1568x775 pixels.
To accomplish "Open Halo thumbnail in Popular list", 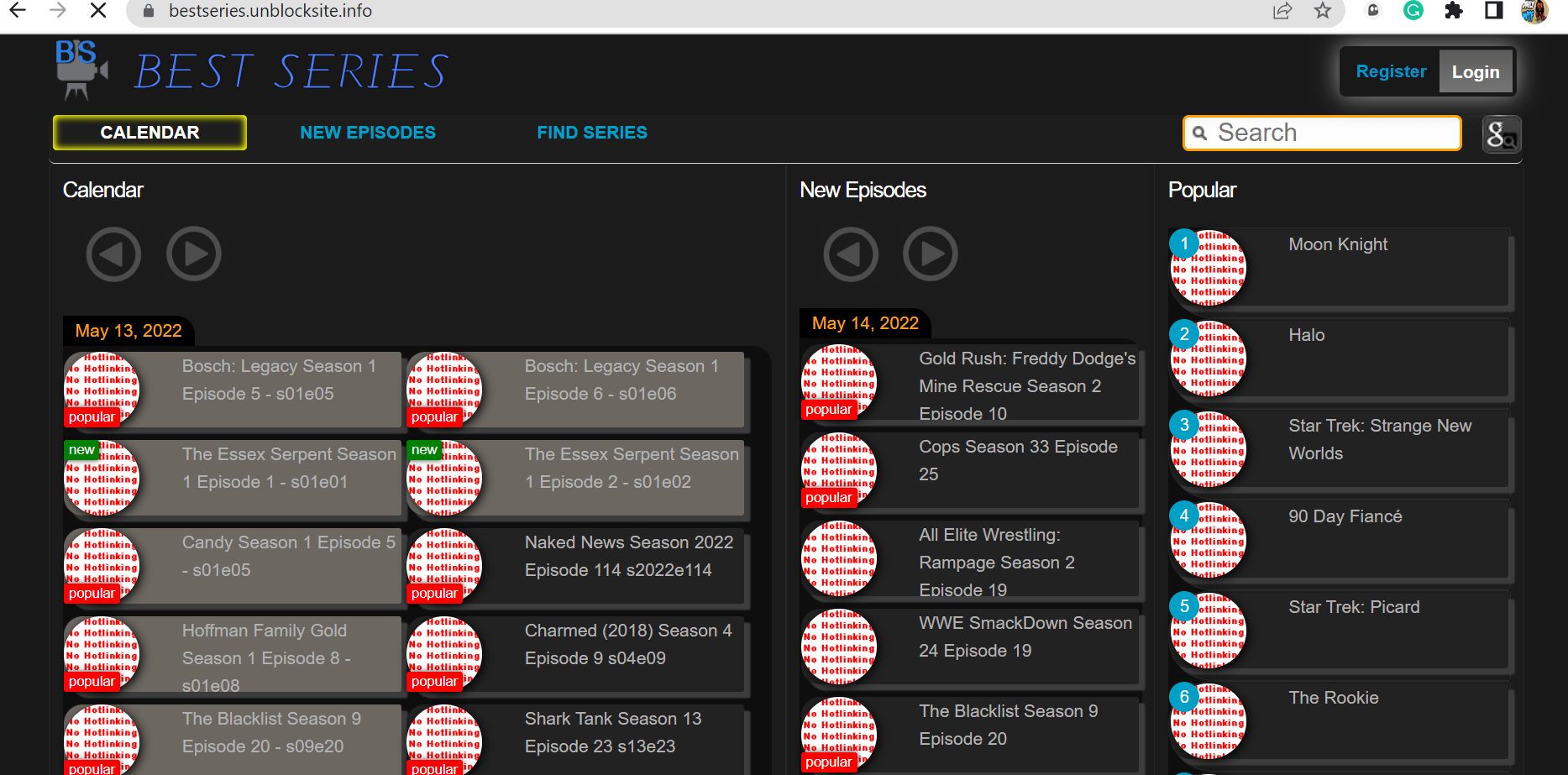I will pos(1209,359).
